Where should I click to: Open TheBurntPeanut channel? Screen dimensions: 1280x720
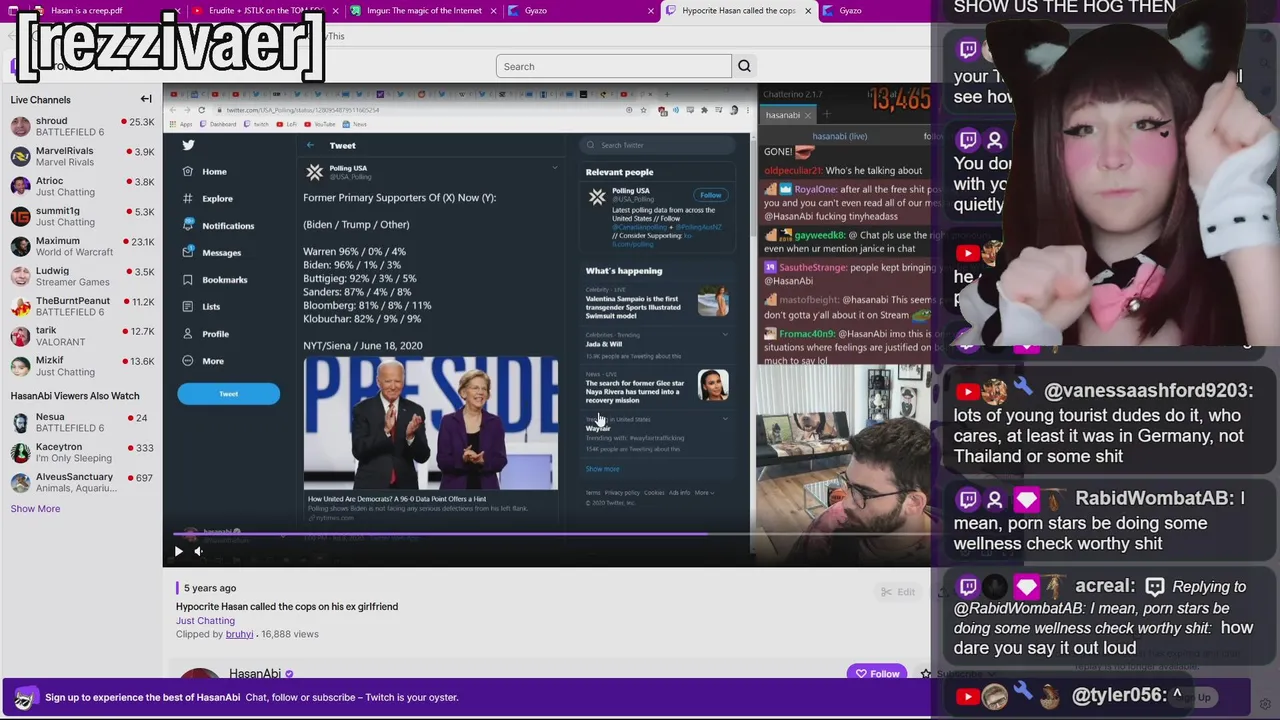(82, 306)
